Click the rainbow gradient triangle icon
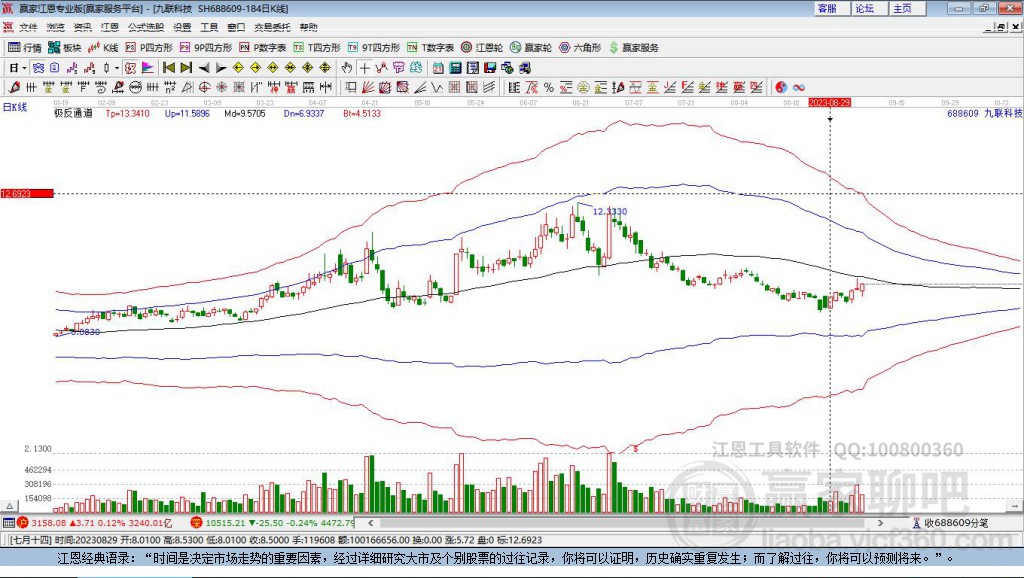Image resolution: width=1024 pixels, height=578 pixels. [148, 68]
